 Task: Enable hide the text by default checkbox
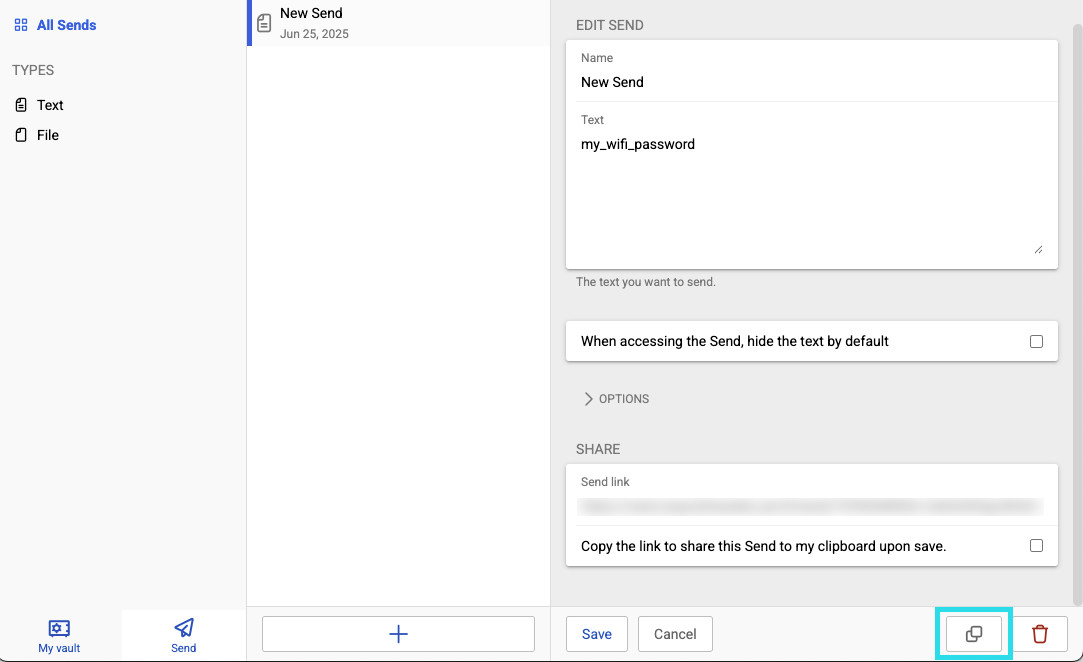tap(1036, 341)
